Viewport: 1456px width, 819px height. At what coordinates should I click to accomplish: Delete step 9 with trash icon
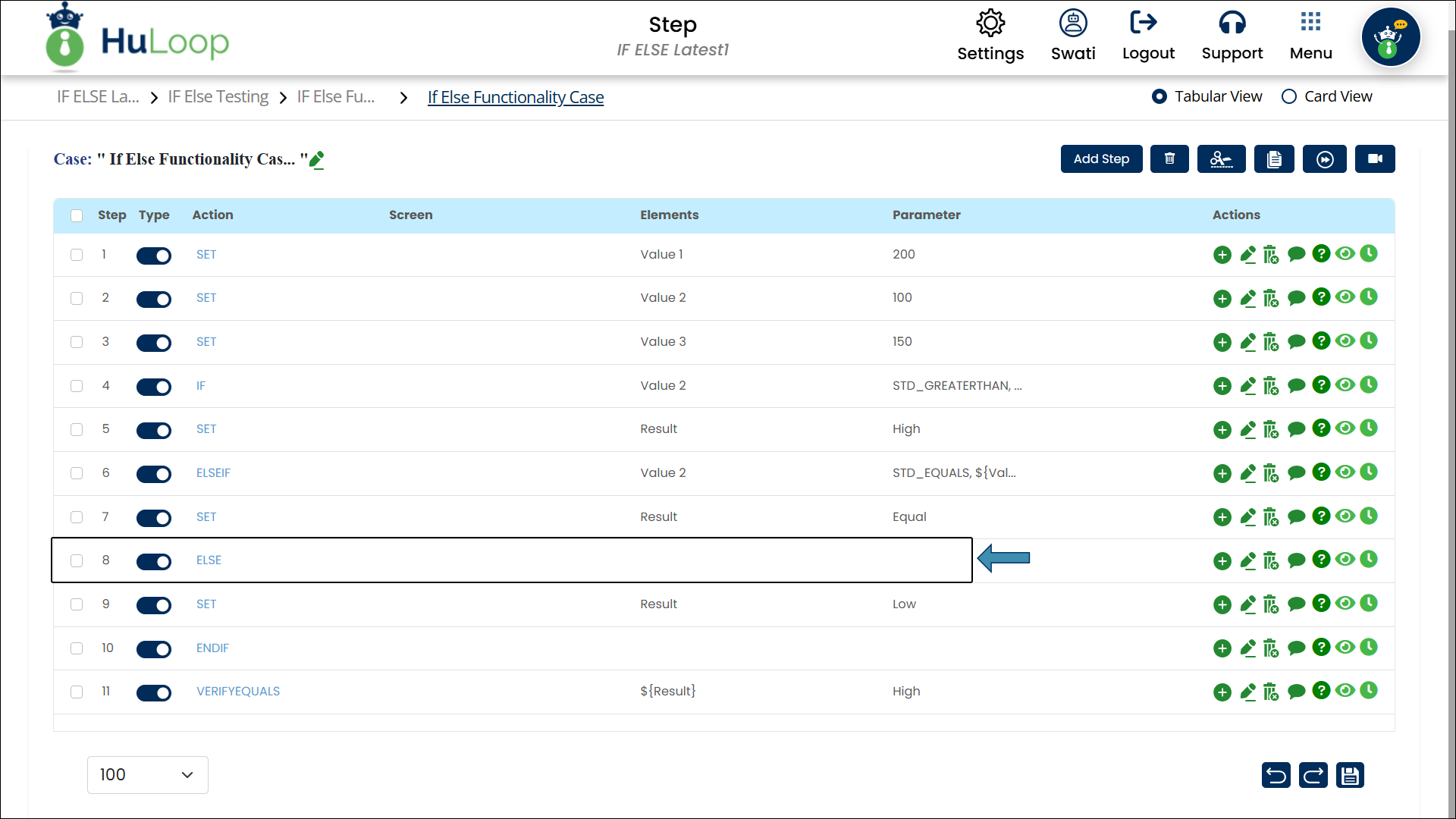pos(1271,604)
